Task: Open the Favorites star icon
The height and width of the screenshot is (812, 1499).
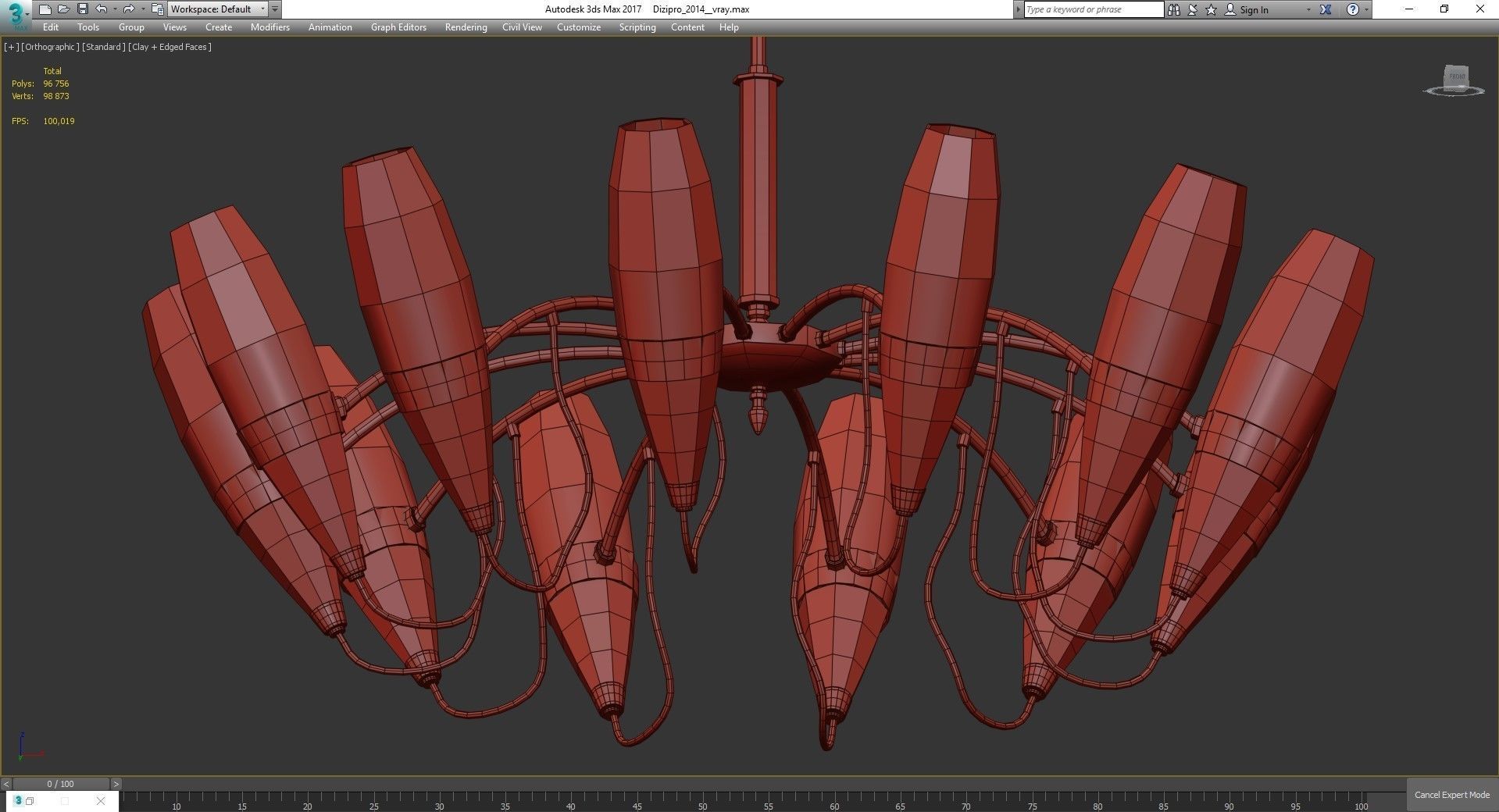Action: [x=1211, y=9]
